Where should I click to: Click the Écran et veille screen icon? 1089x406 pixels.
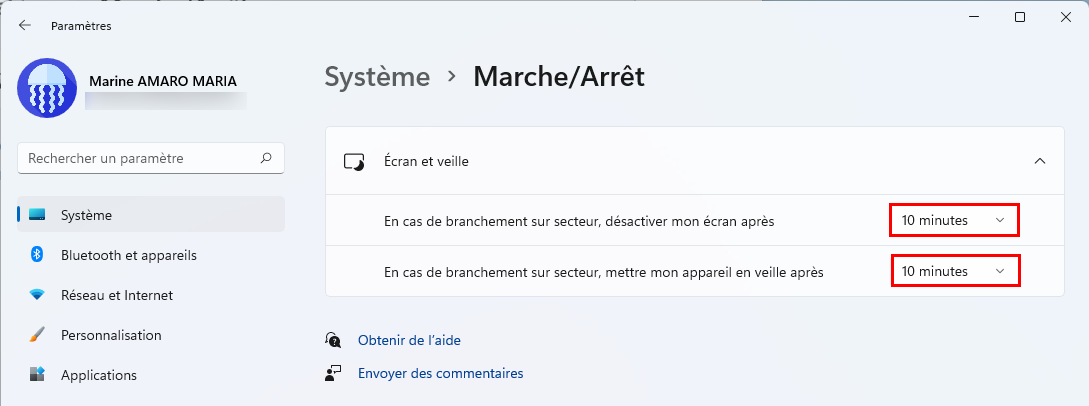354,162
